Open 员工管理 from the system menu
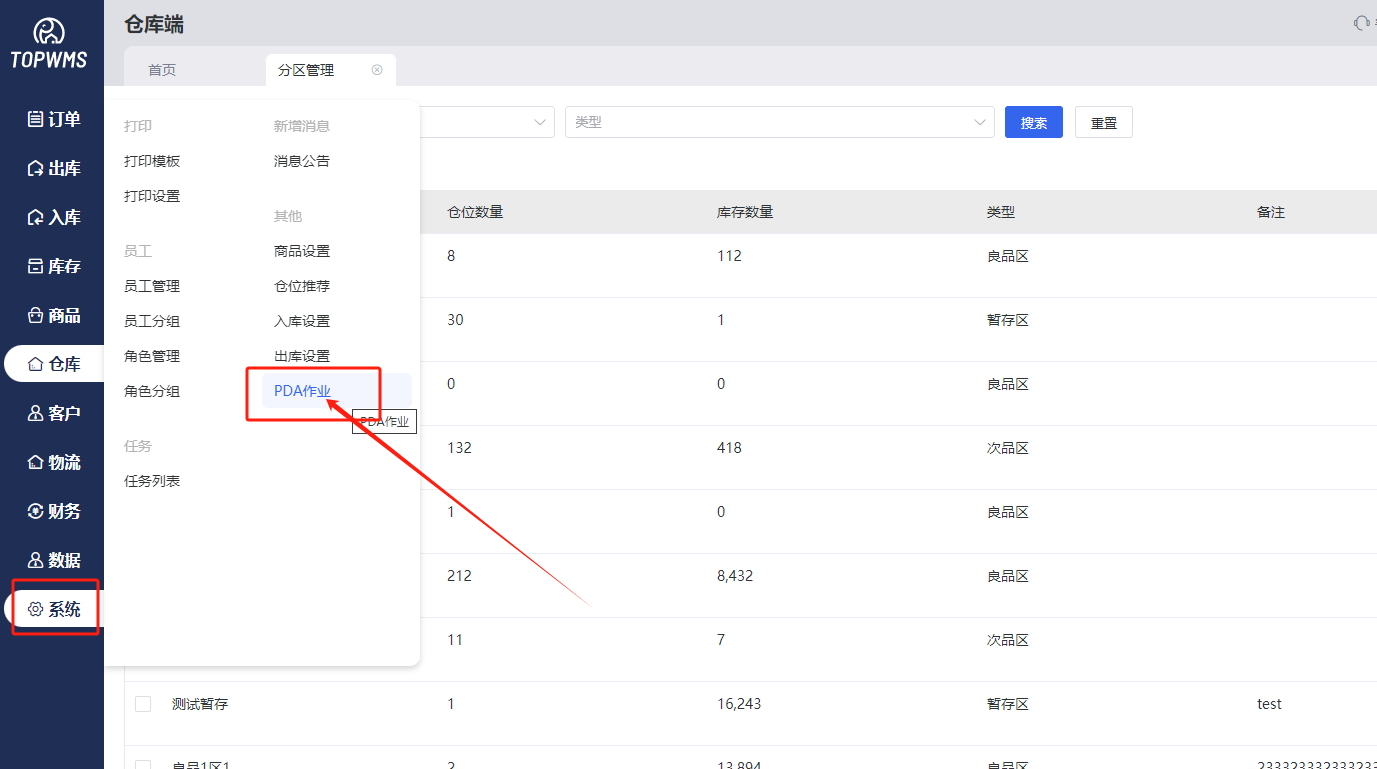This screenshot has height=769, width=1377. (x=152, y=286)
